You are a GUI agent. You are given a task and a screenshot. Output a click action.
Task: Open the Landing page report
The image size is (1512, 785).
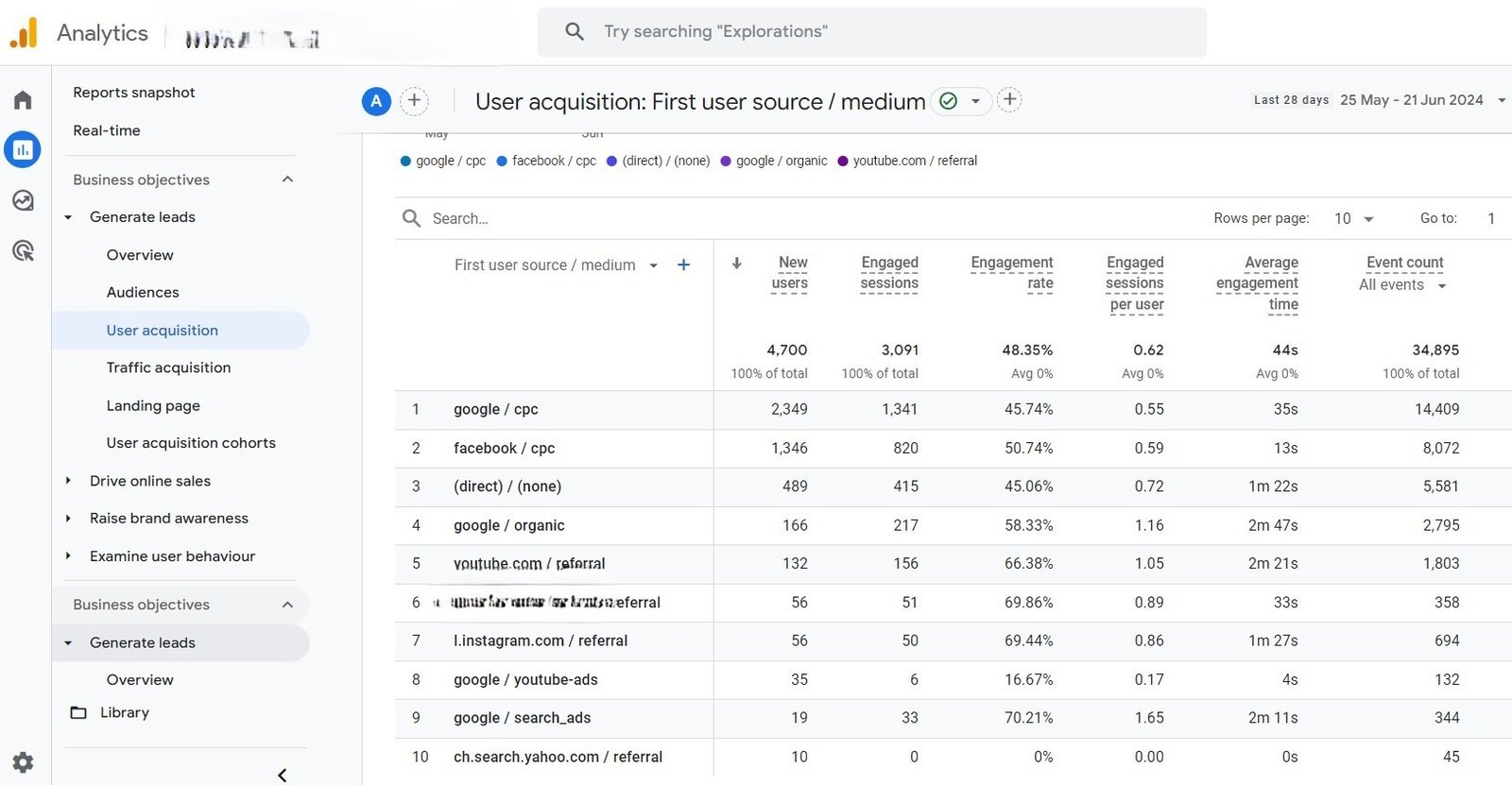coord(153,405)
